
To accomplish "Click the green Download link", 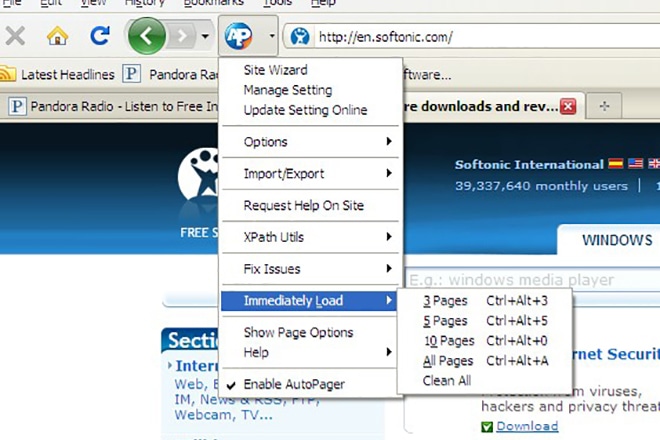I will coord(527,426).
